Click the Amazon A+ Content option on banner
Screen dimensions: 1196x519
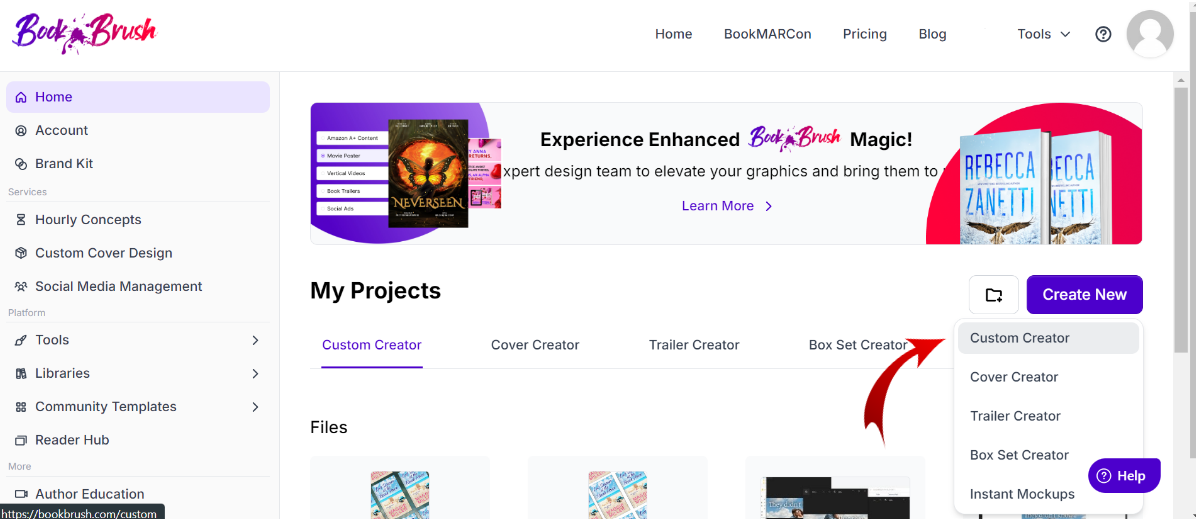pyautogui.click(x=352, y=138)
